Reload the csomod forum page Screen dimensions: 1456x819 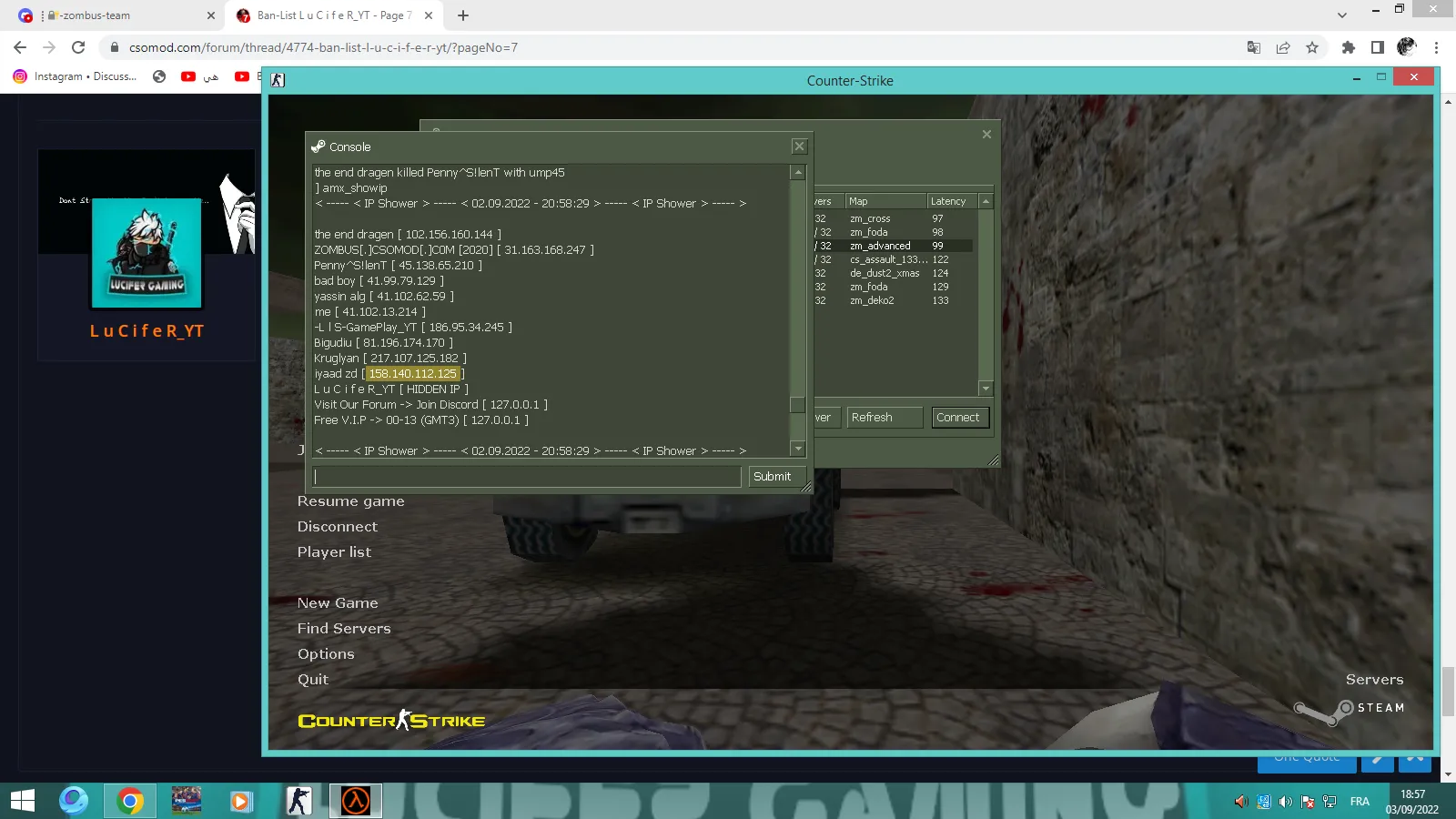pyautogui.click(x=78, y=47)
